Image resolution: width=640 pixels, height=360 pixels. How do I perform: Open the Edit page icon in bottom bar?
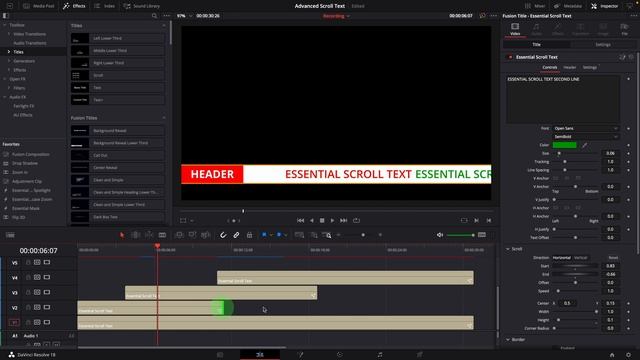(x=260, y=355)
